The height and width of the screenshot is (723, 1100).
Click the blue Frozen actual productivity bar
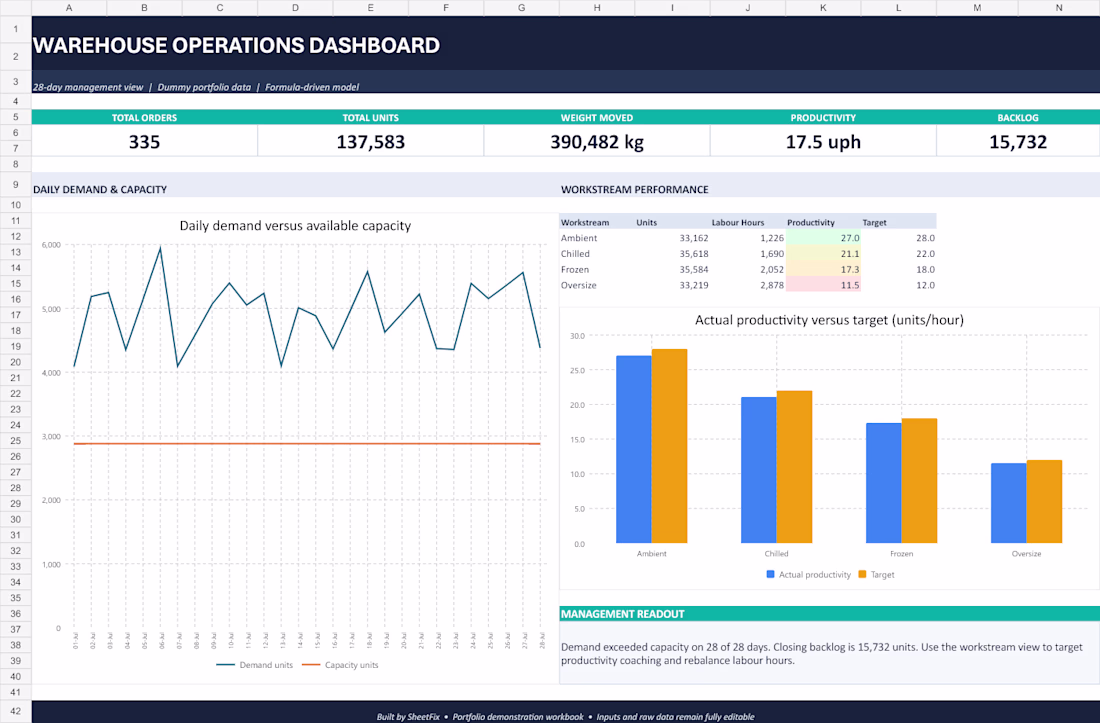[883, 483]
